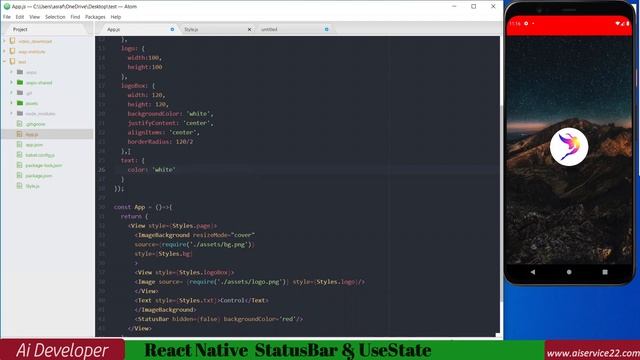Viewport: 640px width, 360px height.
Task: Tap the round bird logo in the emulator
Action: coord(569,147)
